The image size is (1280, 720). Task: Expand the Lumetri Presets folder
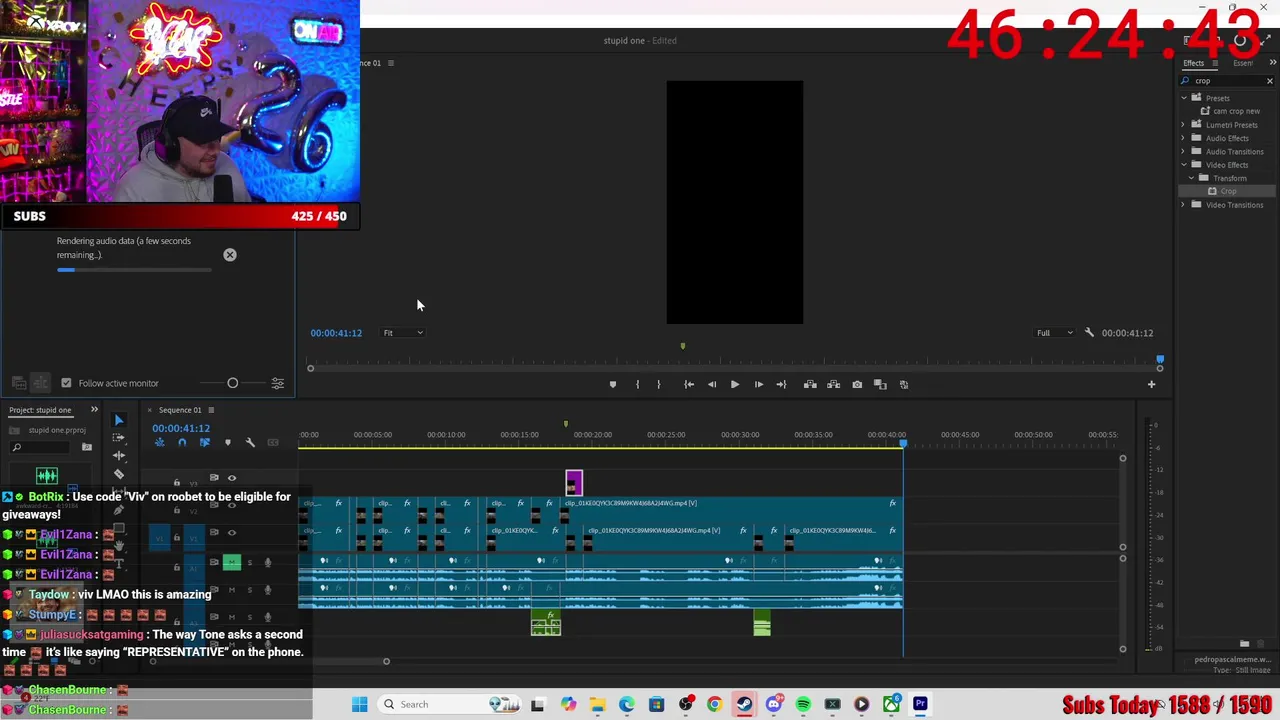point(1184,125)
